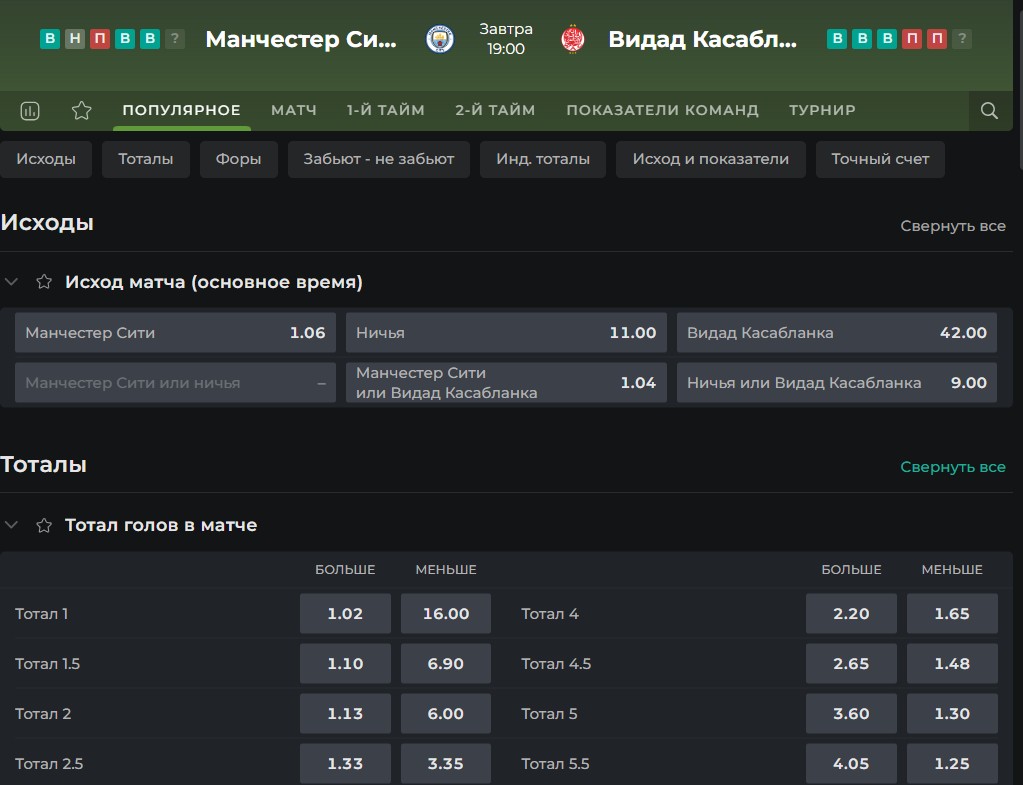Open the search magnifier icon

pyautogui.click(x=989, y=111)
